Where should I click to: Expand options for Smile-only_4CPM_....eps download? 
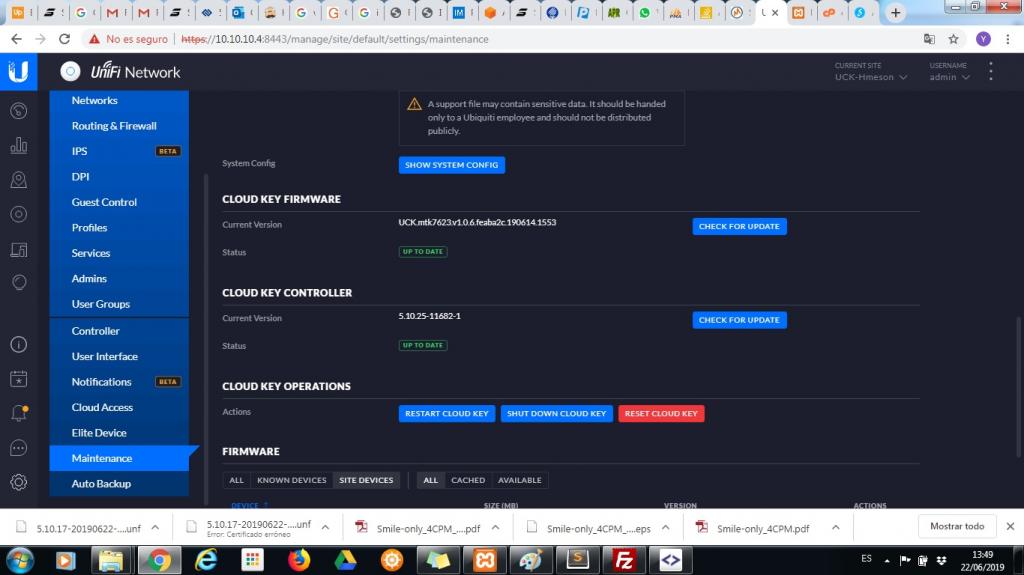pyautogui.click(x=665, y=528)
